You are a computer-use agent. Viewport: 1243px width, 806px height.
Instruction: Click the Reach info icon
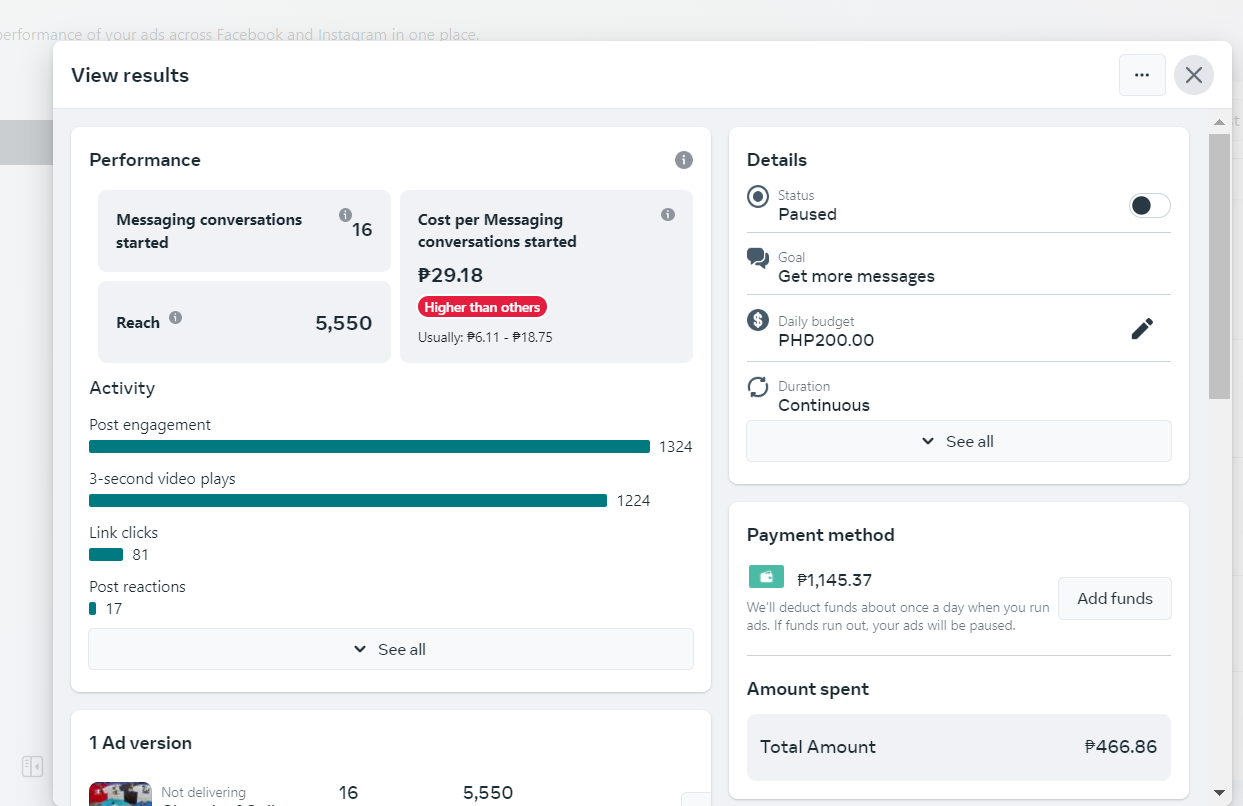(176, 318)
